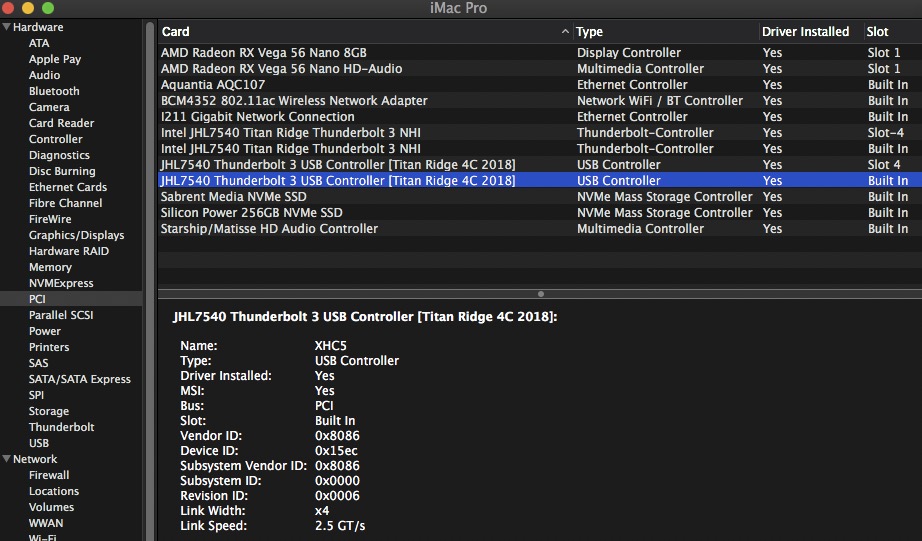
Task: Select Fibre Channel in the sidebar
Action: pos(65,203)
